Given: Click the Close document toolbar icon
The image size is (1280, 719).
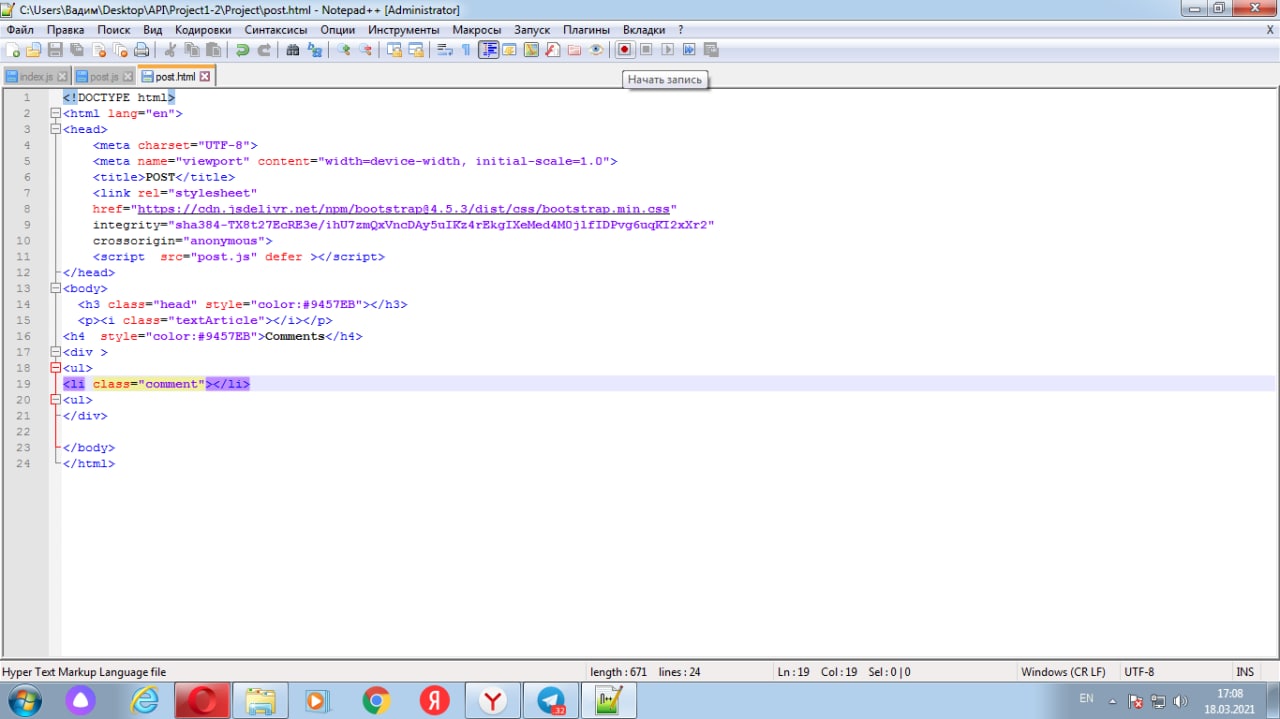Looking at the screenshot, I should click(x=98, y=50).
